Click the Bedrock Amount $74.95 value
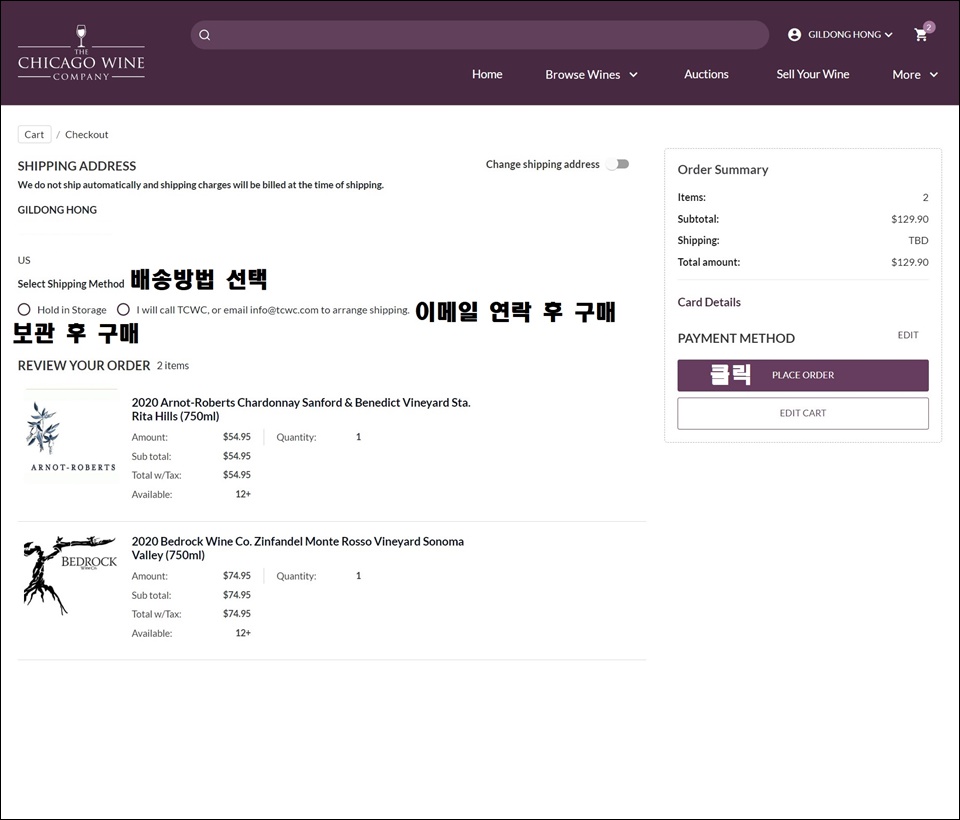The image size is (960, 820). [x=237, y=576]
